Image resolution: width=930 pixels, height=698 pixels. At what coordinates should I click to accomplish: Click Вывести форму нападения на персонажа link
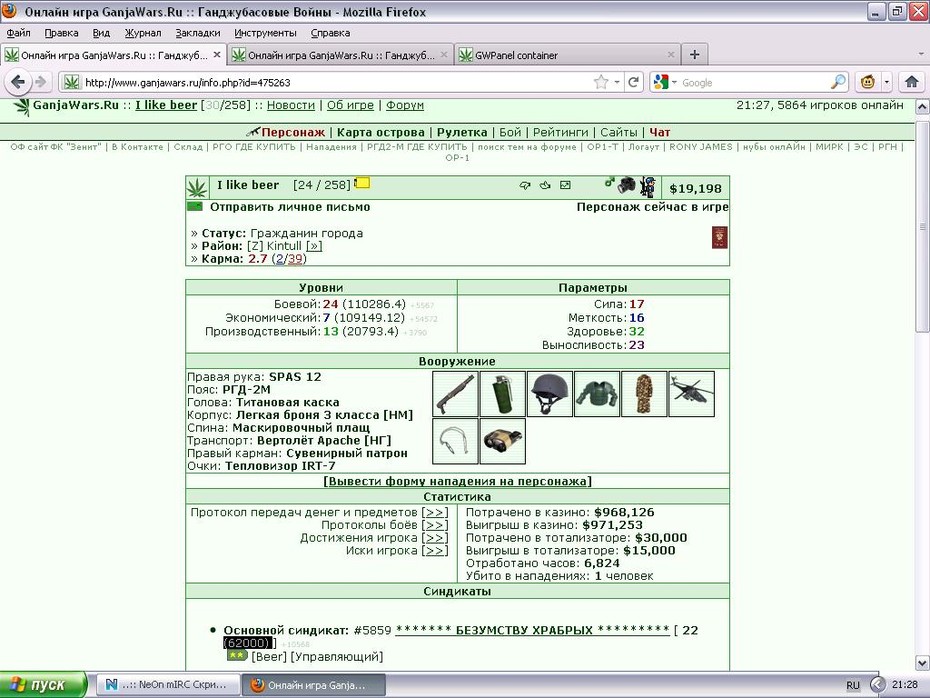tap(457, 481)
